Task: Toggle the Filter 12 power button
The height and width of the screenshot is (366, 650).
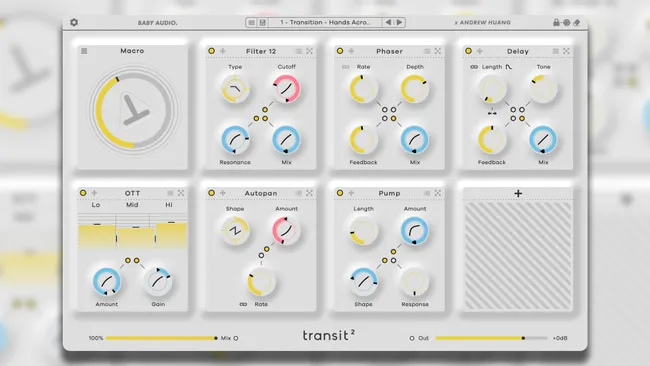Action: point(211,51)
